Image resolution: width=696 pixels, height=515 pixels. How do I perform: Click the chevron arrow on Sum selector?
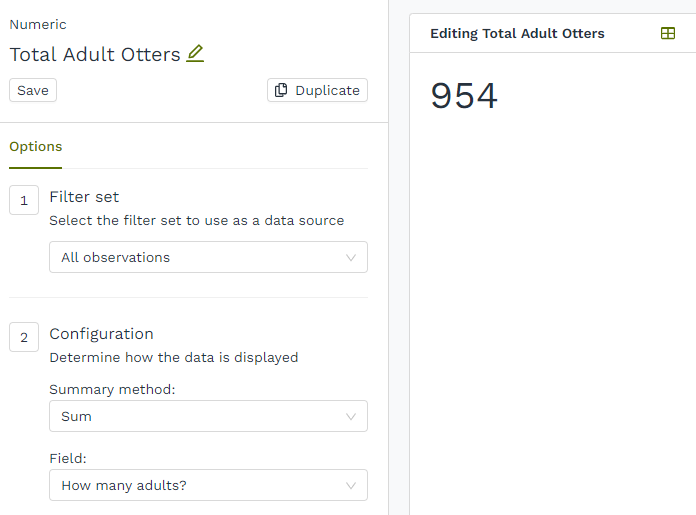coord(351,416)
